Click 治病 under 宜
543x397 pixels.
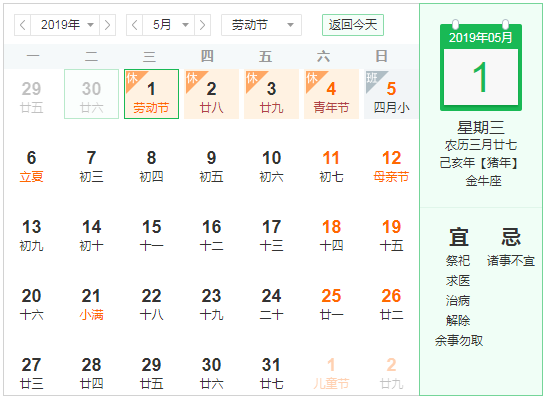point(458,300)
